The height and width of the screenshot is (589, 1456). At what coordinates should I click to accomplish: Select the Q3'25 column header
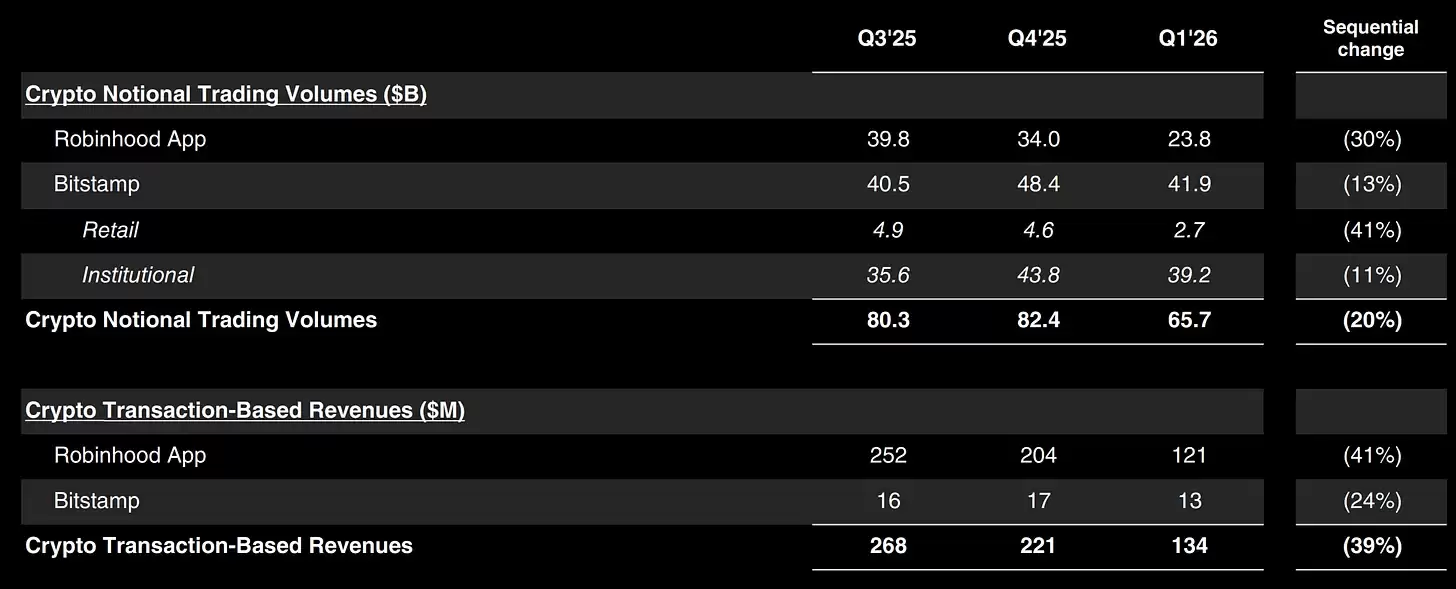click(888, 39)
